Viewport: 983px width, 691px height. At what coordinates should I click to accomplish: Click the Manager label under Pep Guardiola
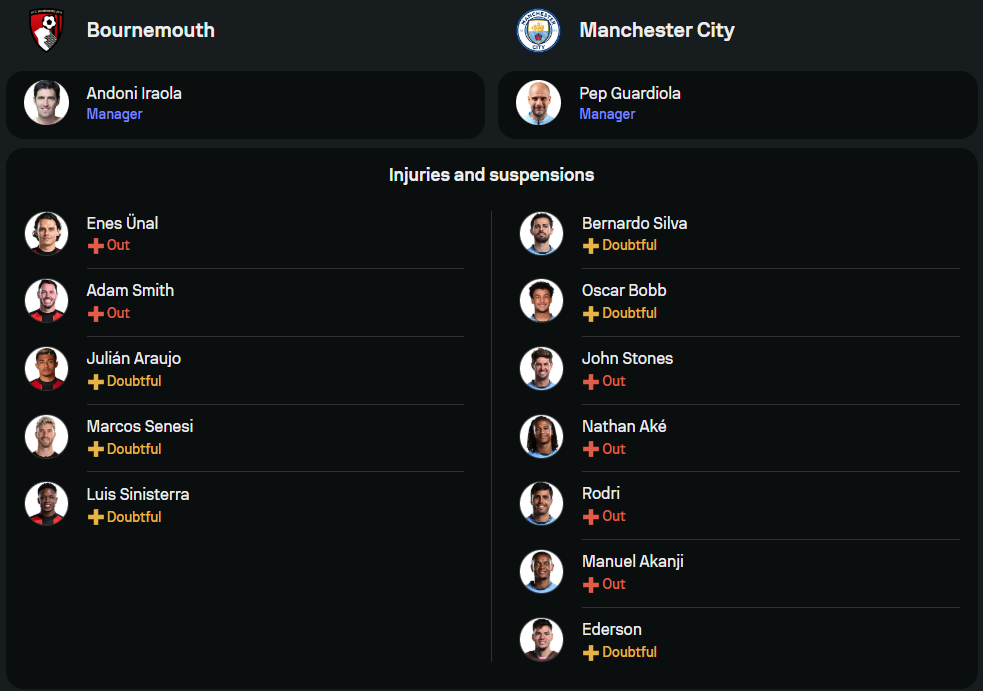click(607, 114)
